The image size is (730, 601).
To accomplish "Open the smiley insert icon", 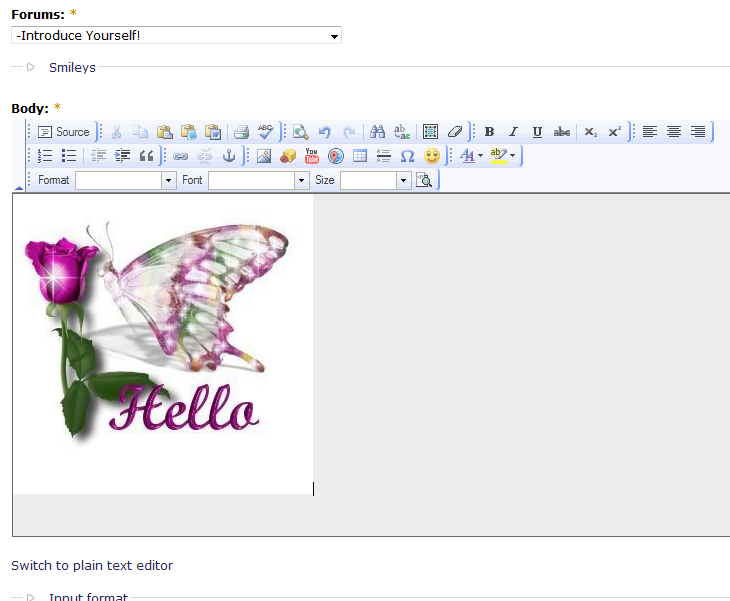I will 432,156.
